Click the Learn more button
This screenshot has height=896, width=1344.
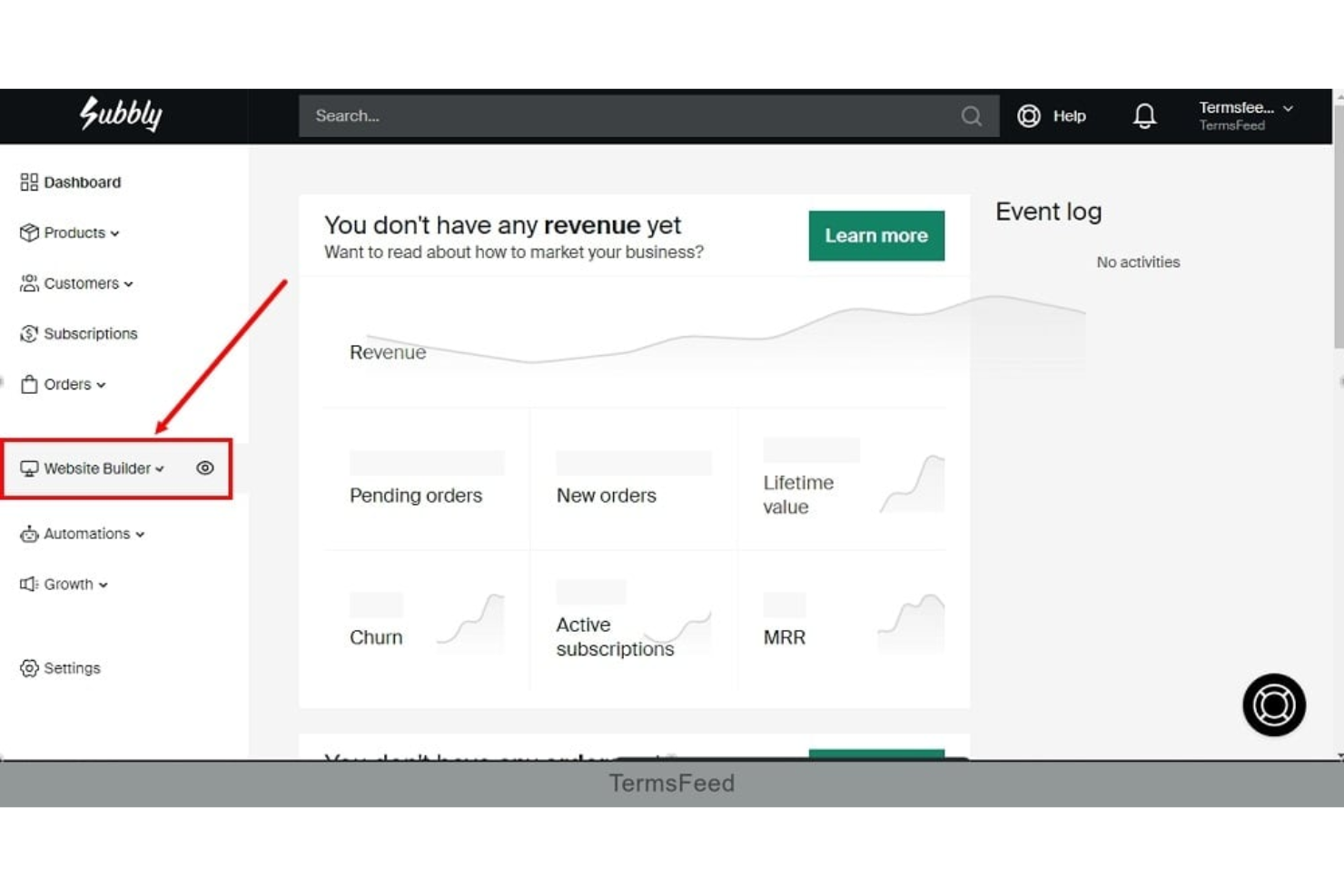(875, 235)
